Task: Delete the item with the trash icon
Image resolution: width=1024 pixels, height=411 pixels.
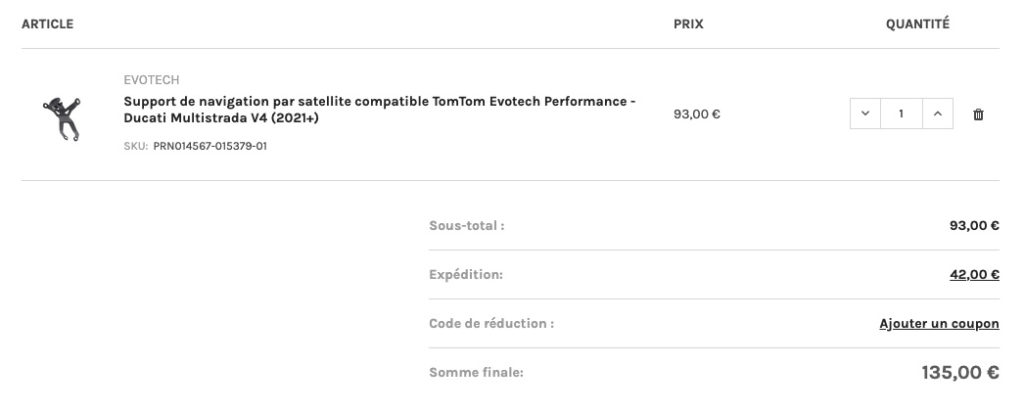Action: tap(978, 114)
